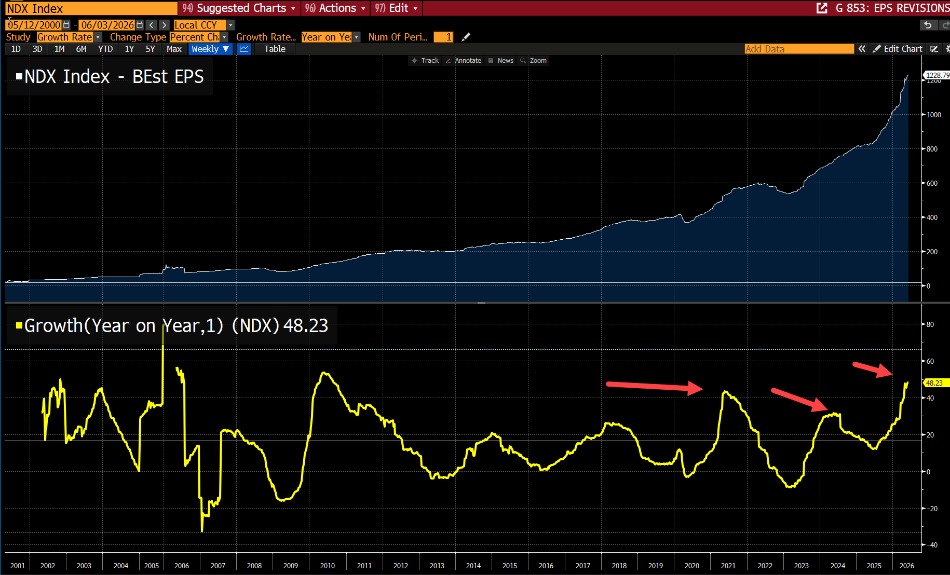Select the 1Y time range

[x=129, y=49]
